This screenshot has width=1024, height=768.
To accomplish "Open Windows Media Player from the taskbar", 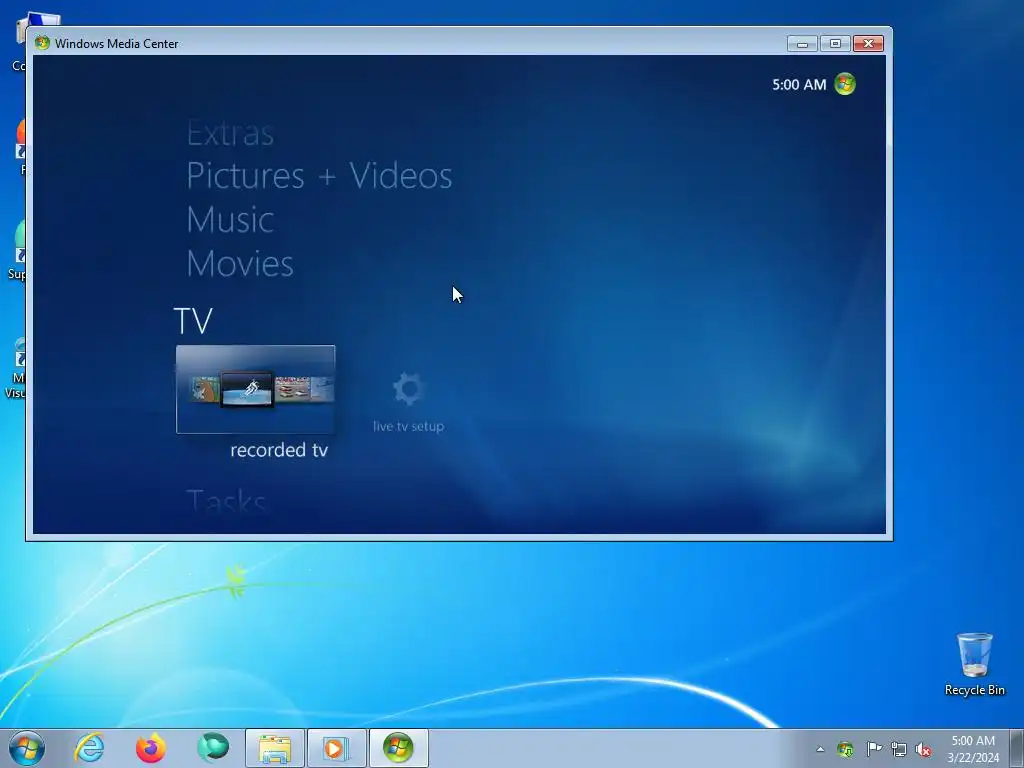I will pos(336,748).
